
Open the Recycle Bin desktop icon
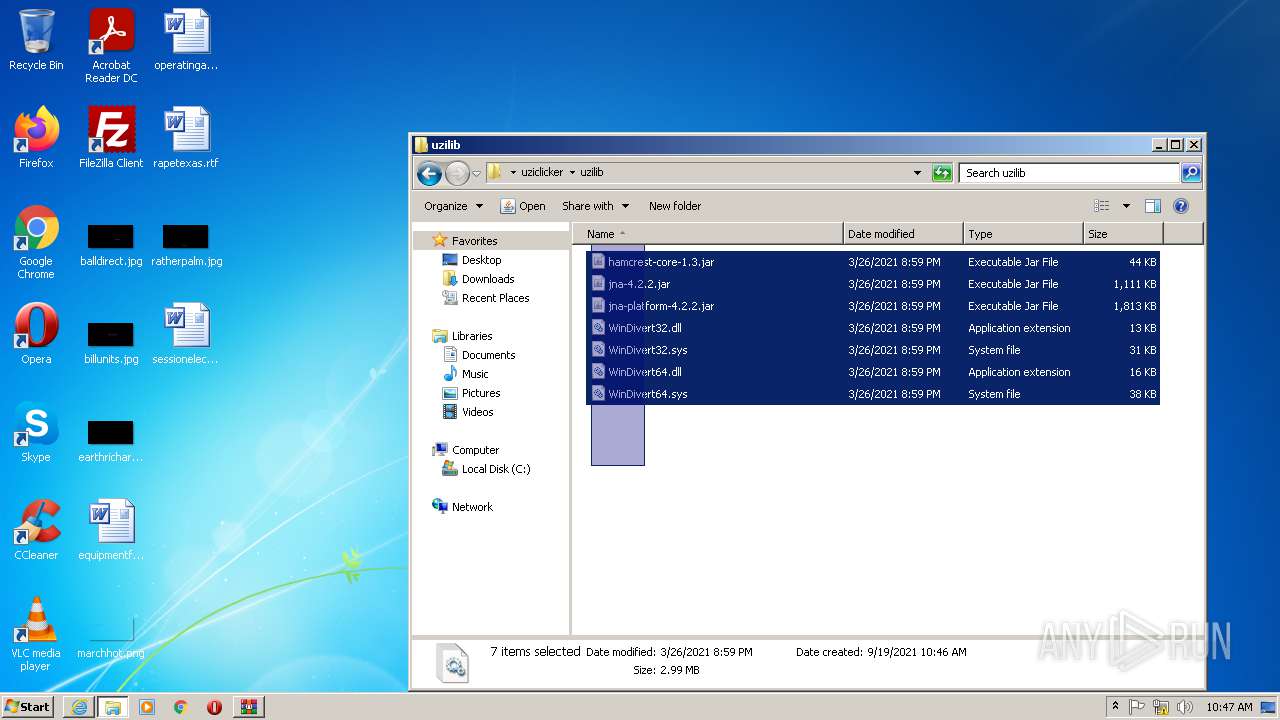tap(36, 40)
